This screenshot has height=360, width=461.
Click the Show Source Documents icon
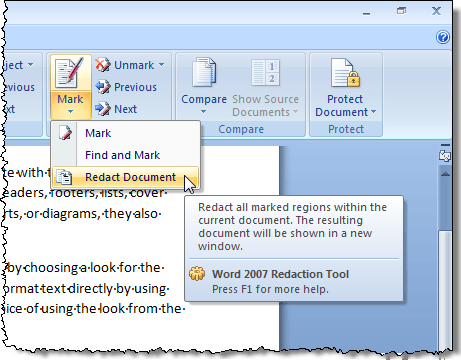coord(265,72)
